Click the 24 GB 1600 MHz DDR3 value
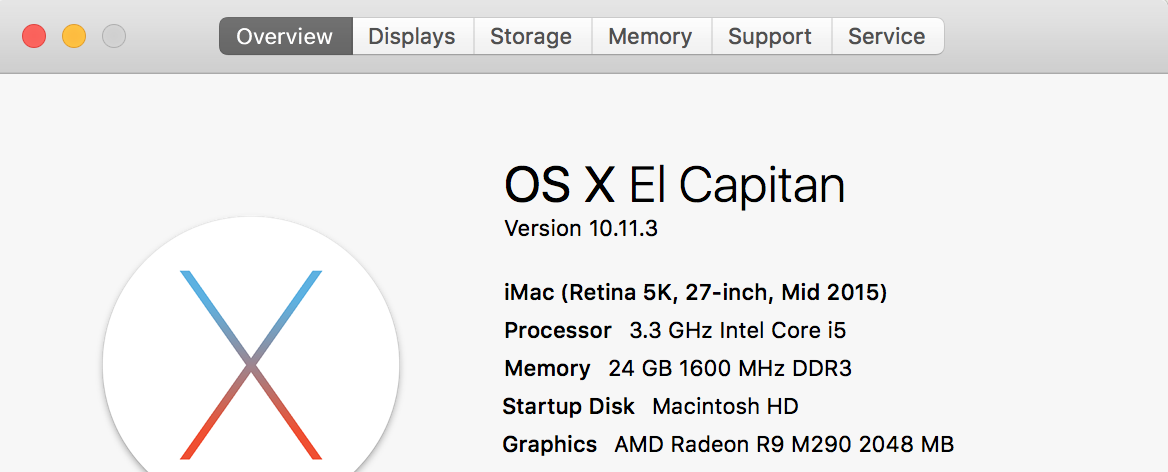The image size is (1168, 472). [730, 368]
